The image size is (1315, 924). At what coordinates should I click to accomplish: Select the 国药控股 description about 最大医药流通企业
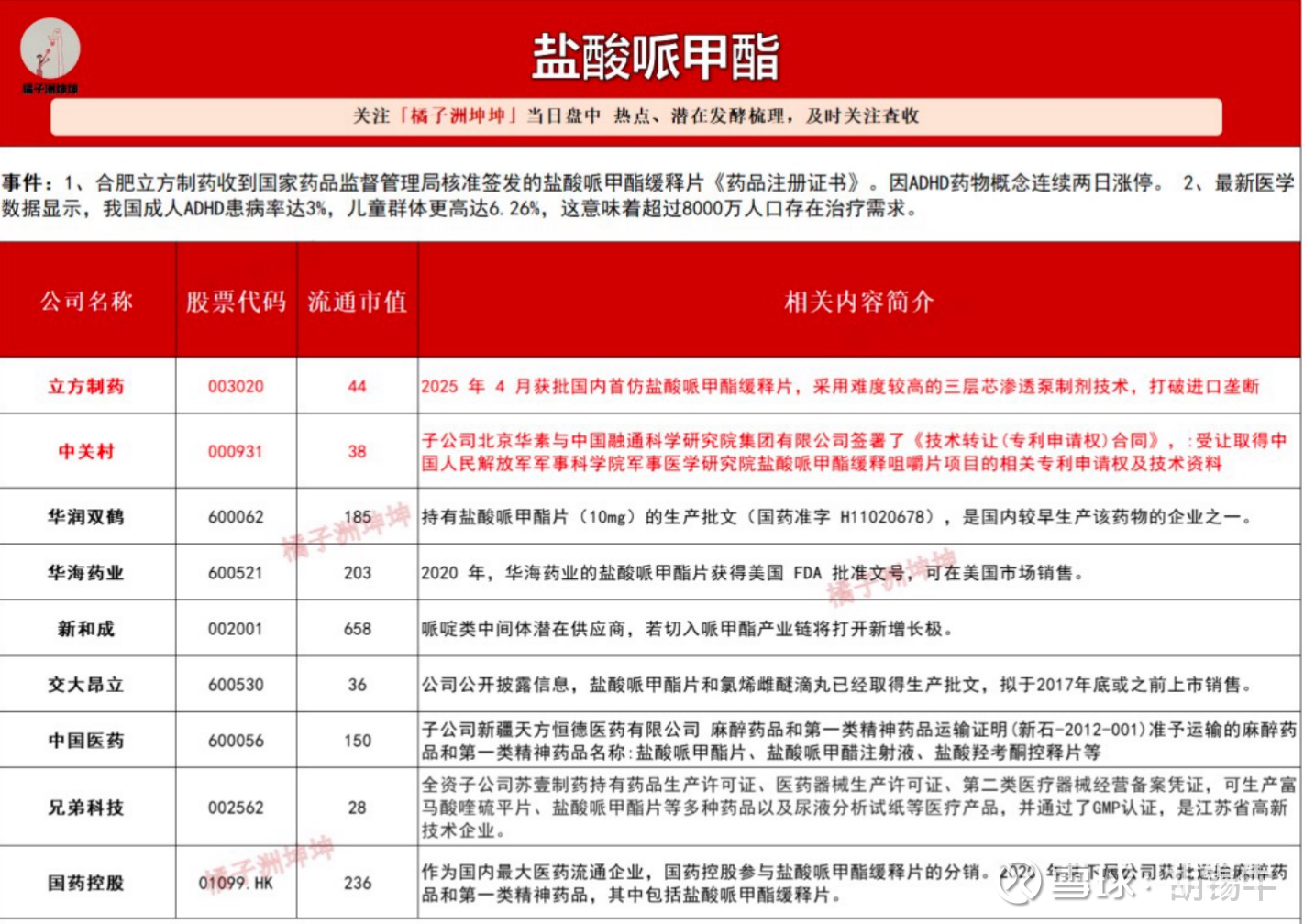tap(855, 883)
